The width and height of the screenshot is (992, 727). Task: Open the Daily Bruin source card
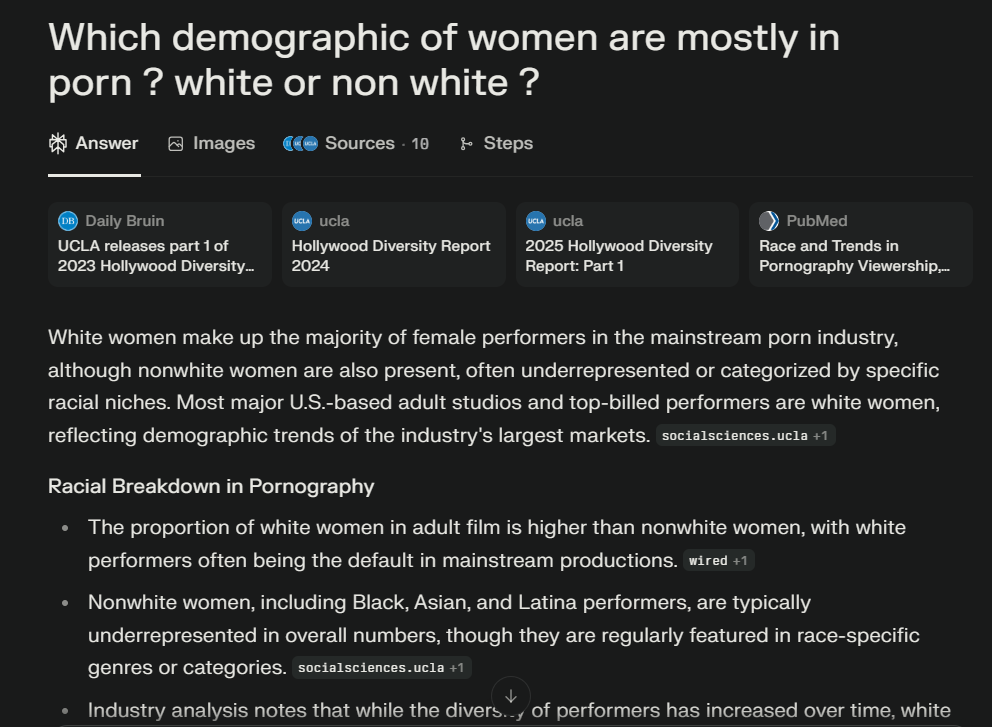(159, 244)
